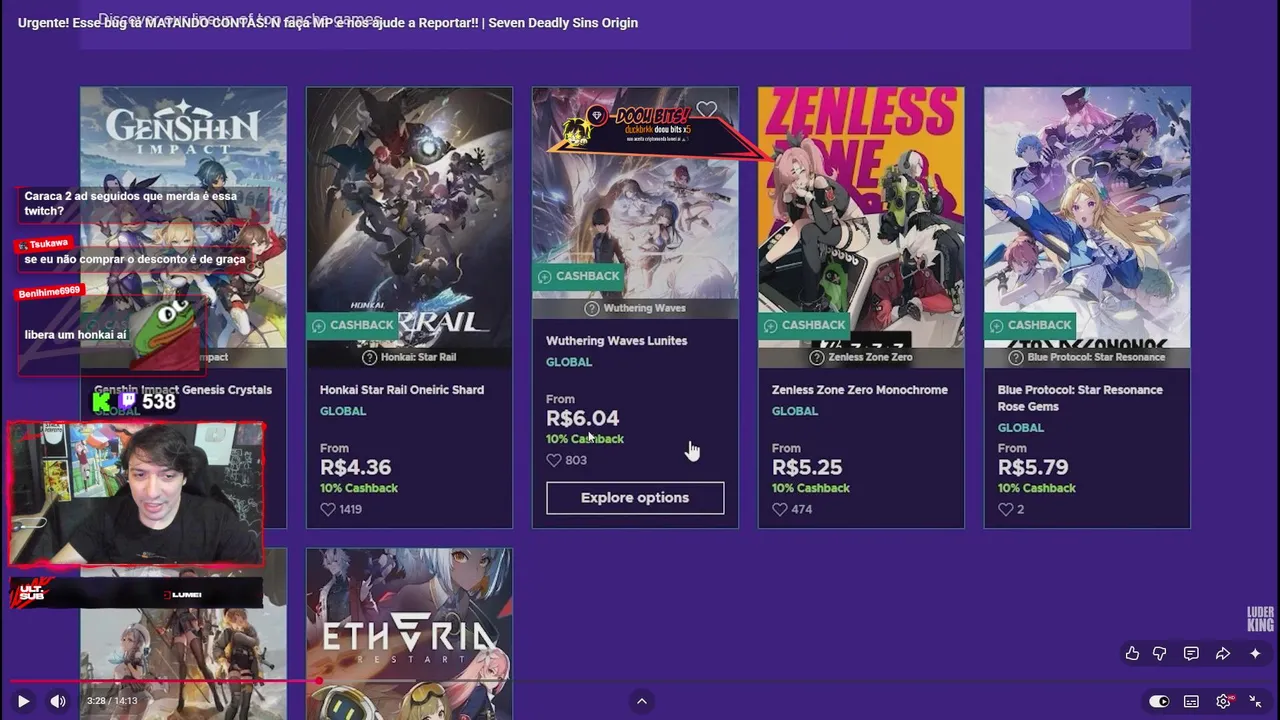Like the Zenless Zone Zero Monochrome listing
The height and width of the screenshot is (720, 1280).
coord(780,509)
